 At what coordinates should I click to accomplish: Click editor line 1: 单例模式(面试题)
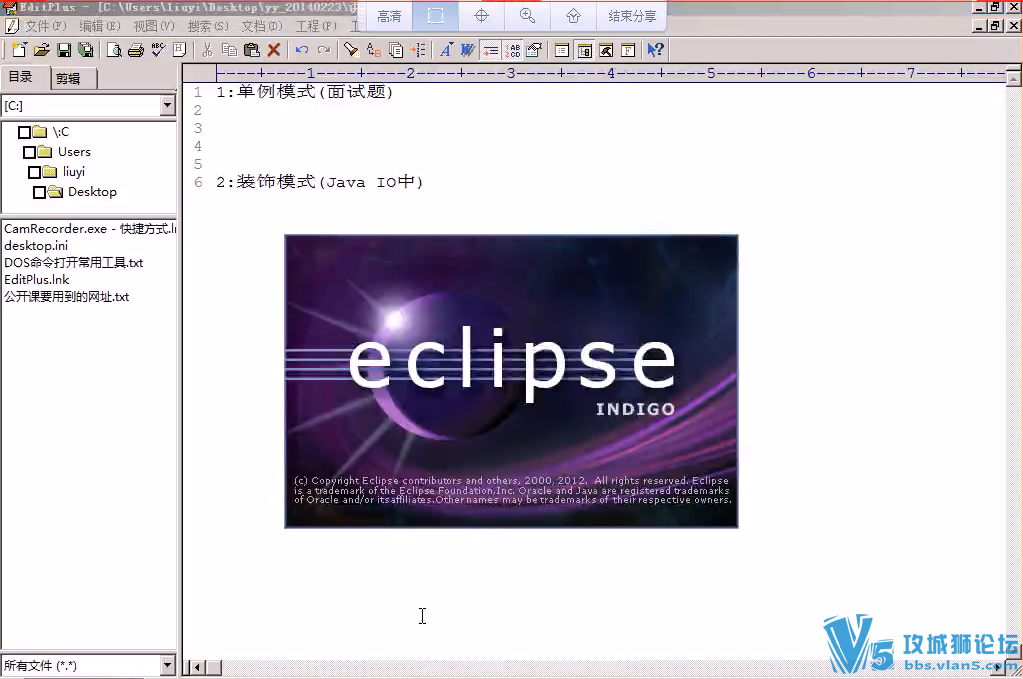click(x=305, y=92)
